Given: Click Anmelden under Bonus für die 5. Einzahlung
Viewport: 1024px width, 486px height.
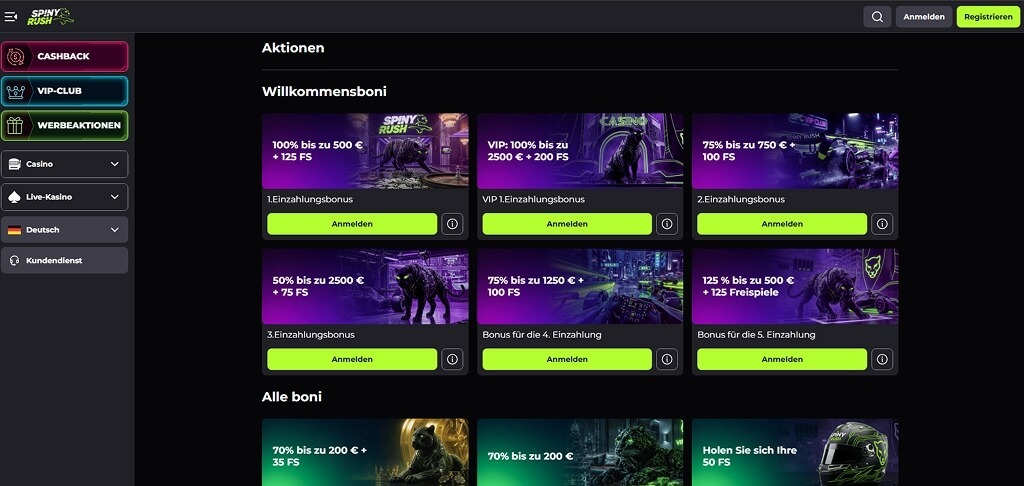Looking at the screenshot, I should [782, 359].
